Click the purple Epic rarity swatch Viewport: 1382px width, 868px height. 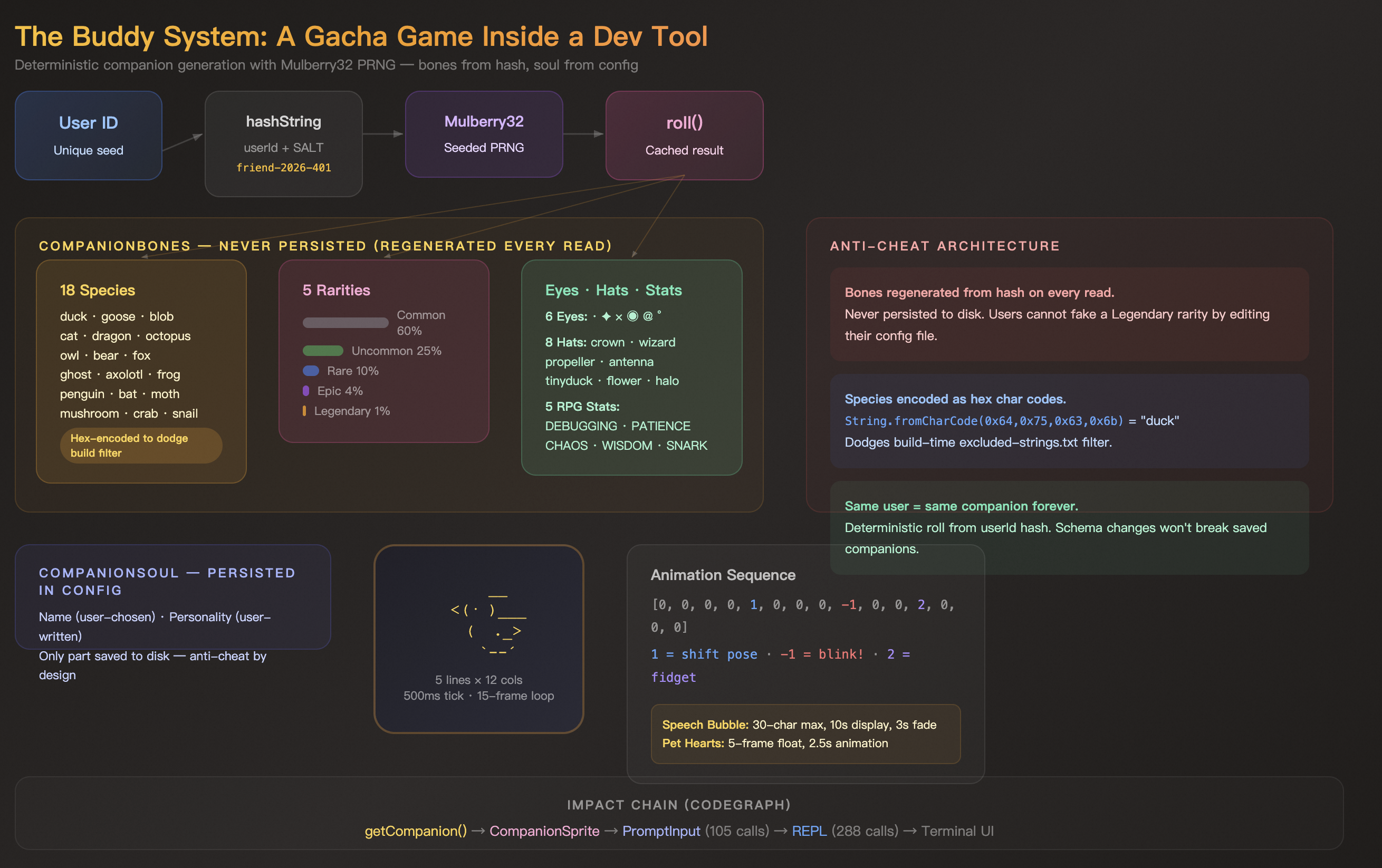306,391
